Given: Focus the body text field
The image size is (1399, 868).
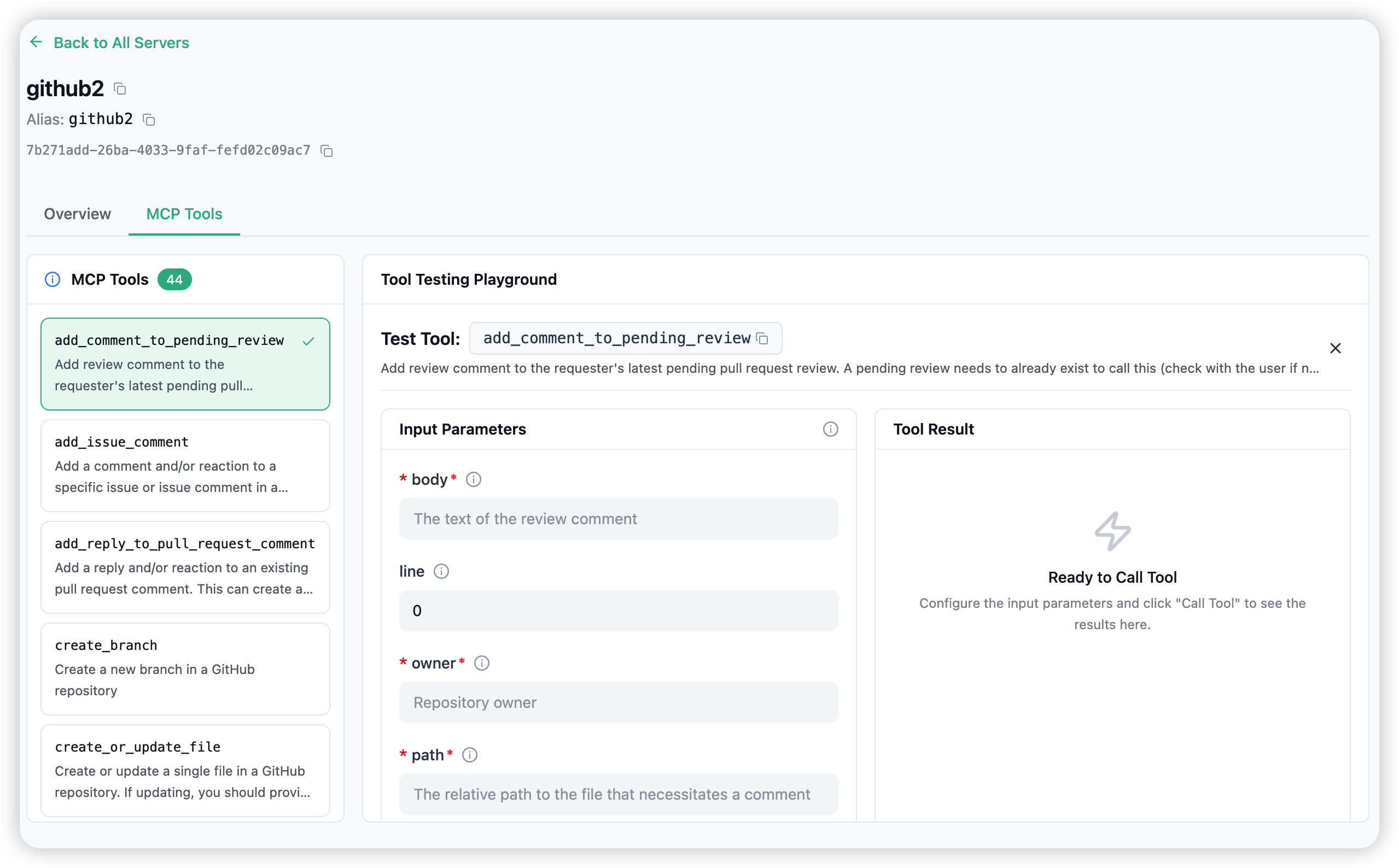Looking at the screenshot, I should click(x=619, y=519).
